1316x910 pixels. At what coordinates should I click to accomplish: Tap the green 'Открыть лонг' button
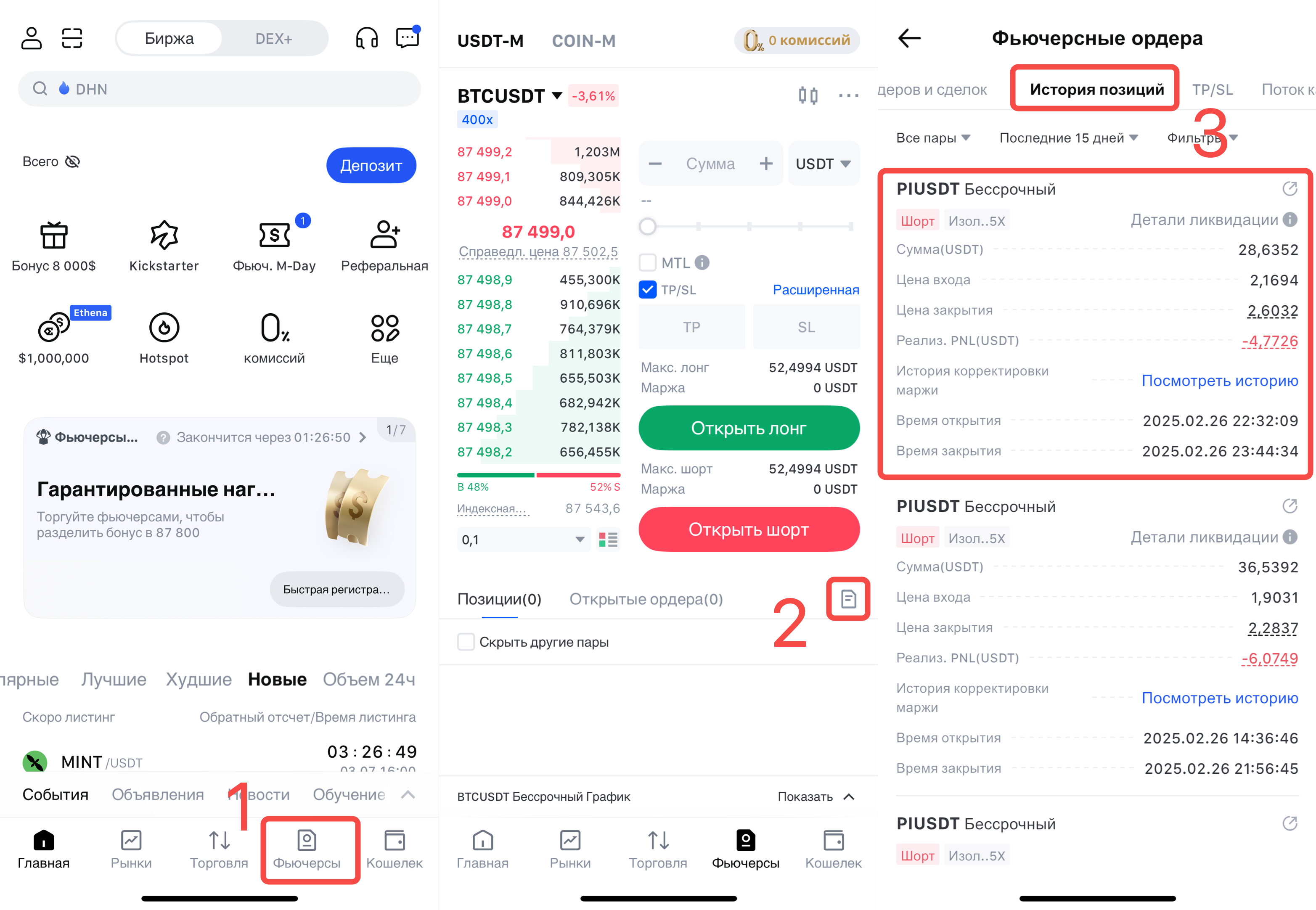[749, 428]
